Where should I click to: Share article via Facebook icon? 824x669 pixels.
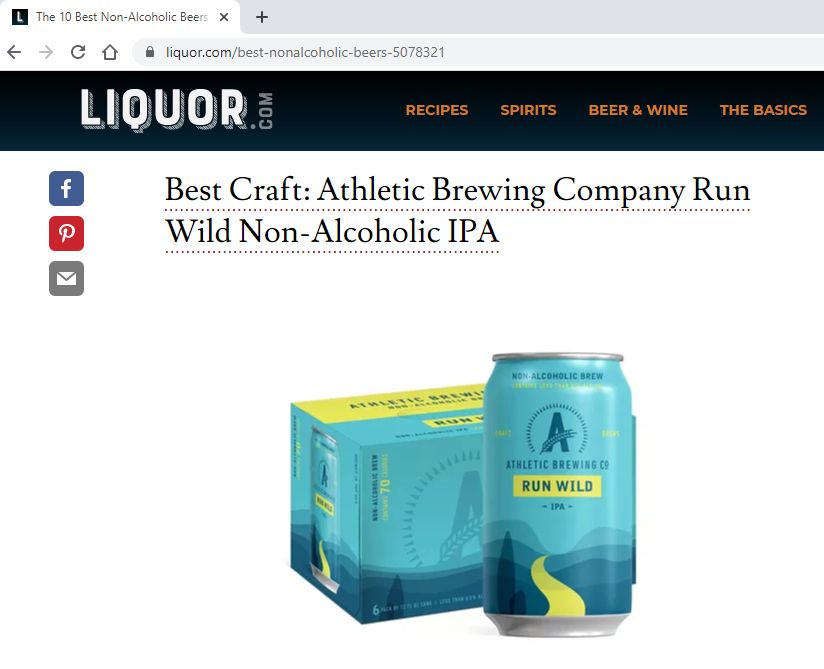pyautogui.click(x=66, y=188)
